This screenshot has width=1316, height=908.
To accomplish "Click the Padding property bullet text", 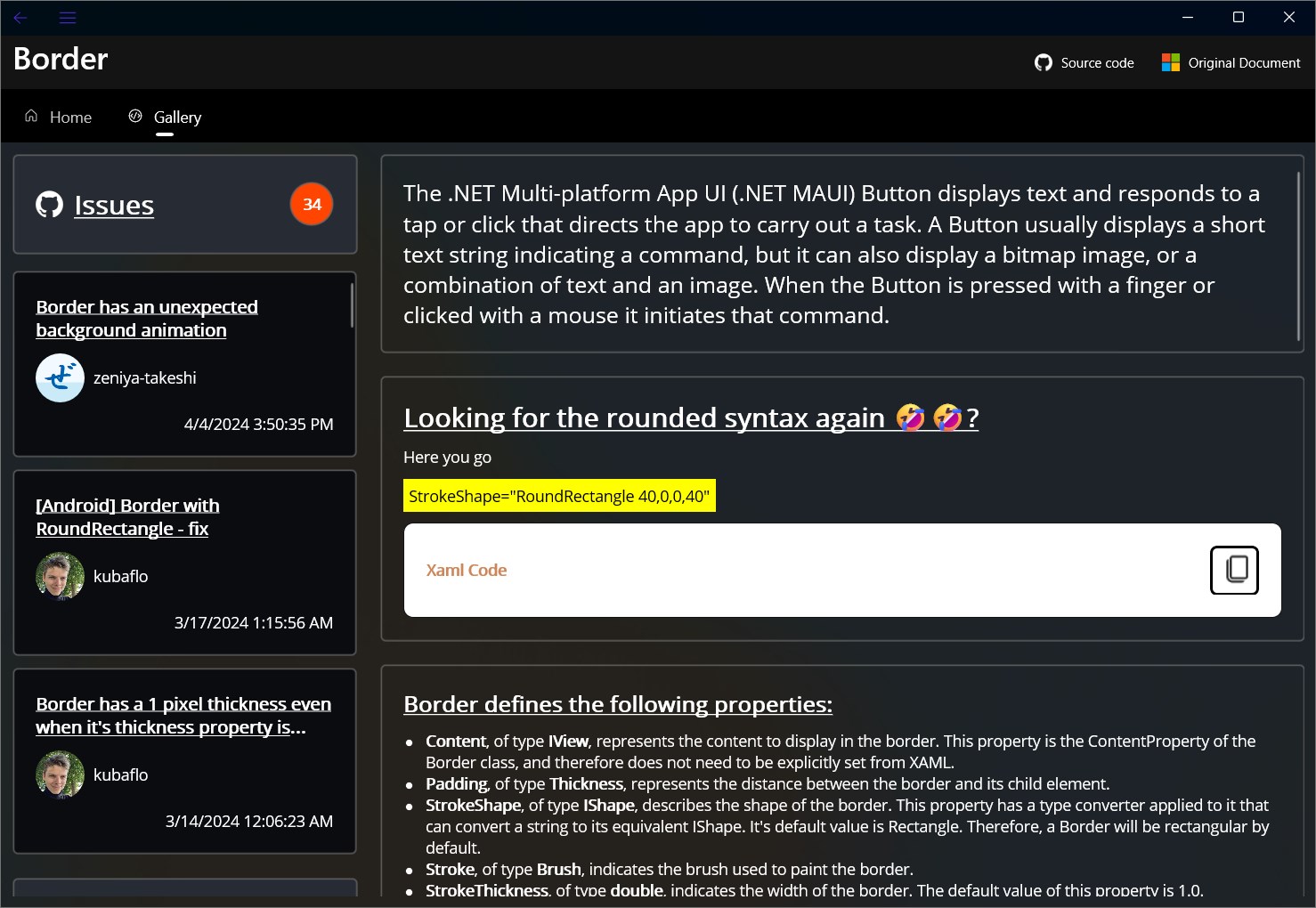I will click(x=768, y=783).
